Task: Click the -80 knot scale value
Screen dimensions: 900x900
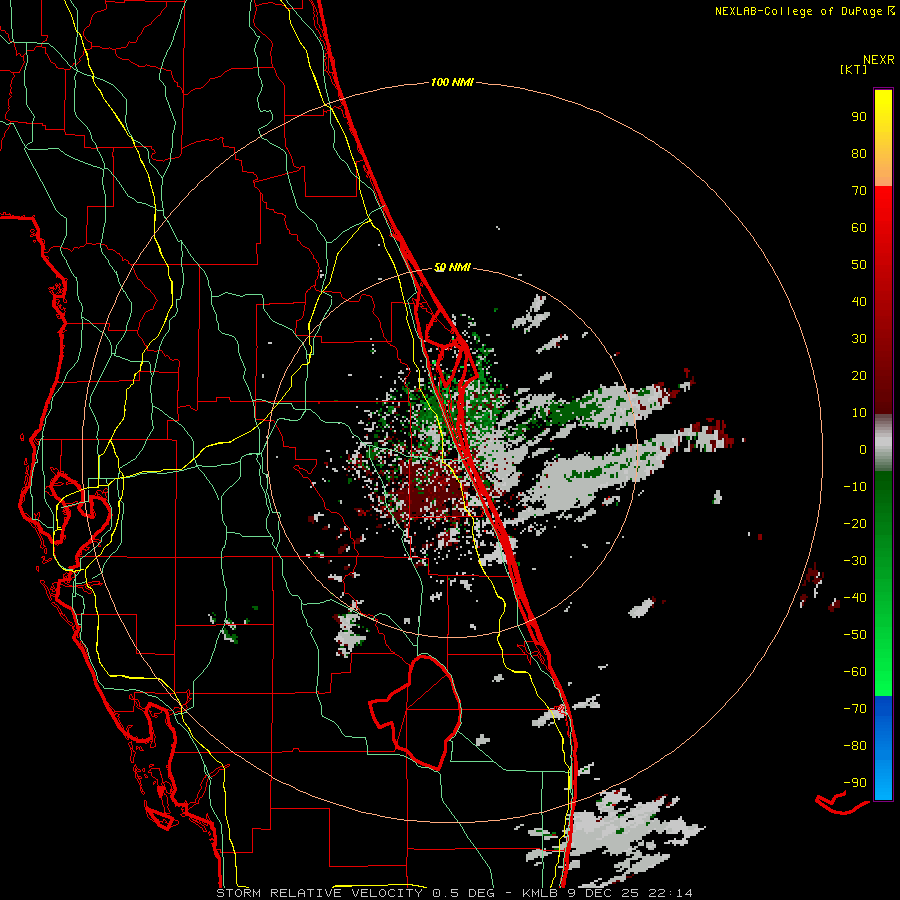Action: 855,746
